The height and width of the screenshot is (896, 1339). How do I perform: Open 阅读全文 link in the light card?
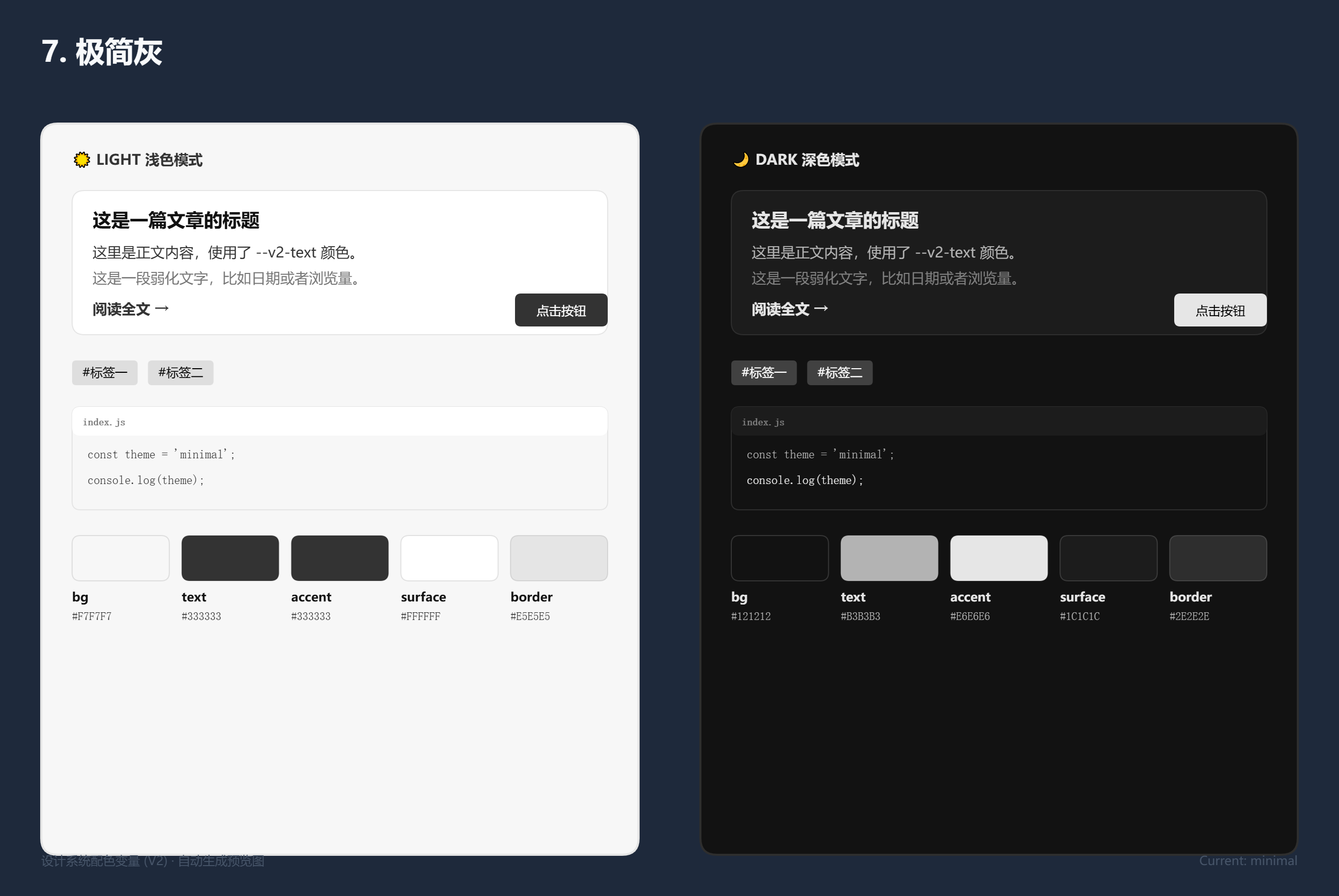[131, 309]
